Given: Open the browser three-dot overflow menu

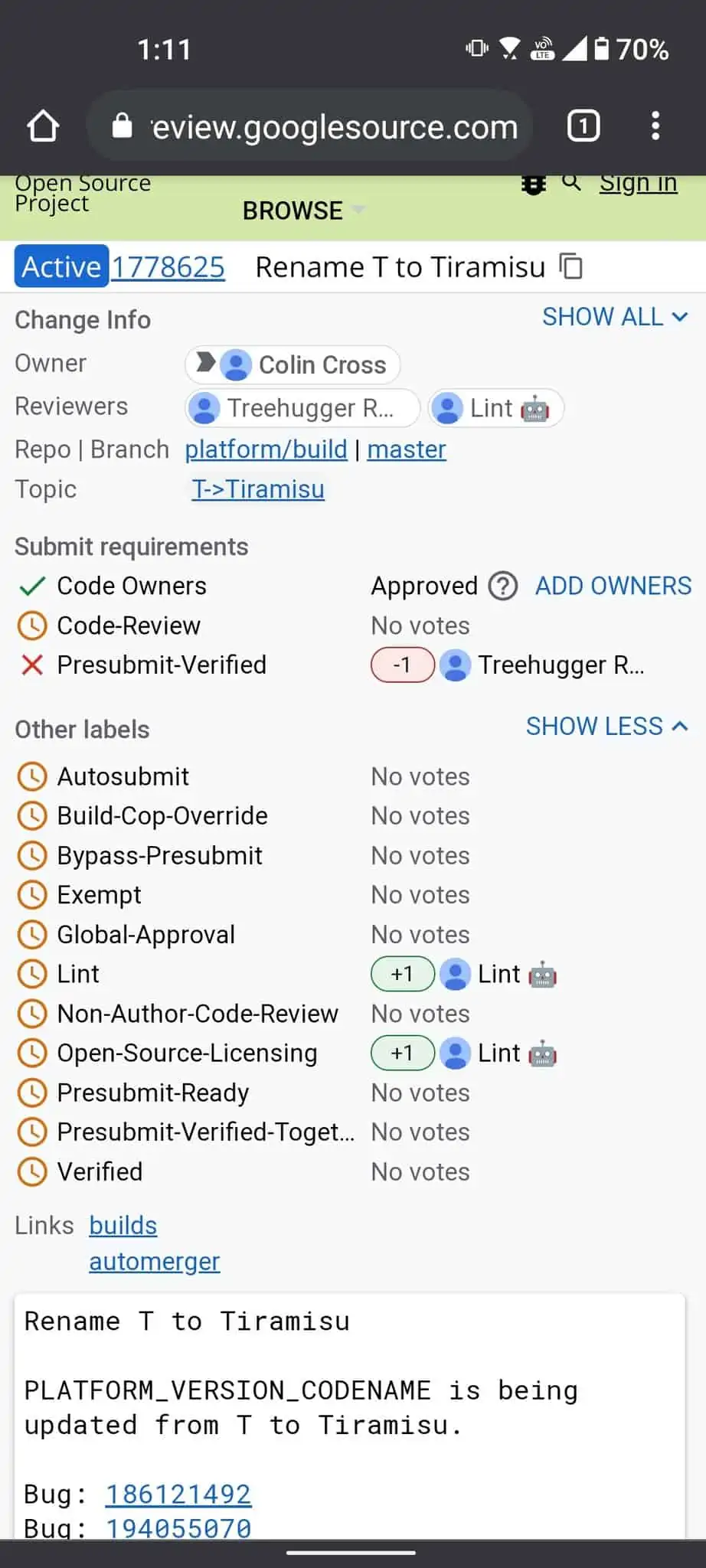Looking at the screenshot, I should 655,126.
